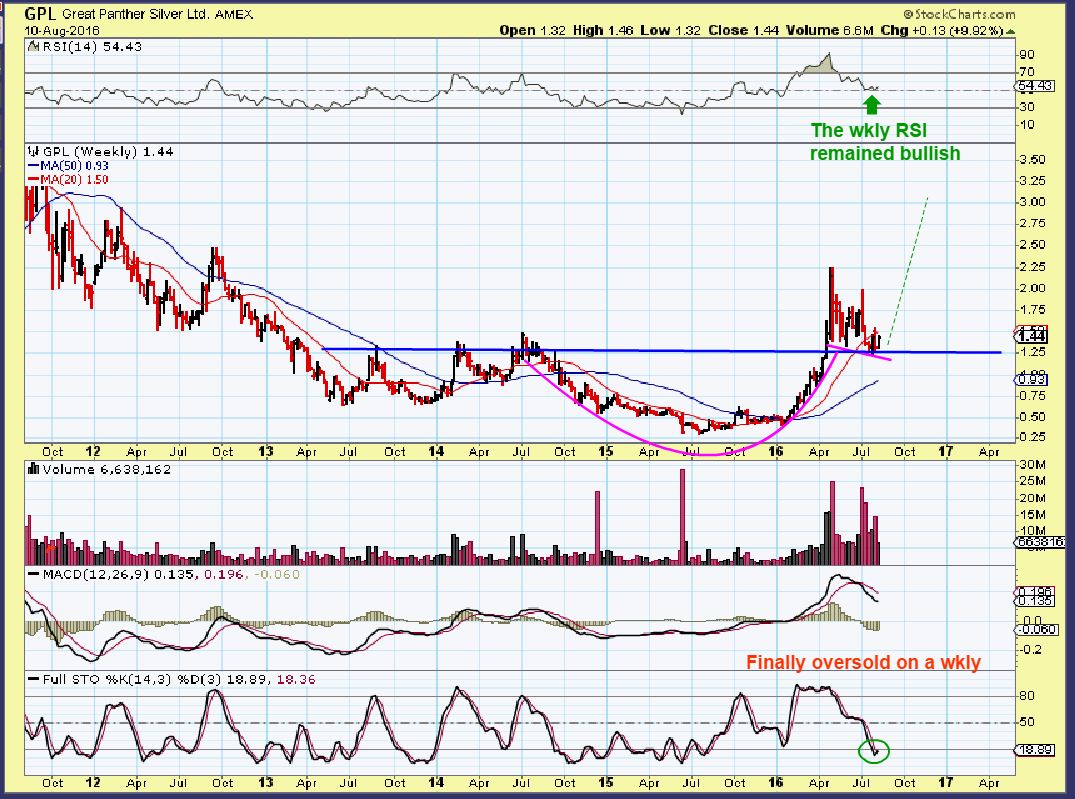
Task: Select the RSI(14) 54.43 indicator label
Action: (x=92, y=47)
